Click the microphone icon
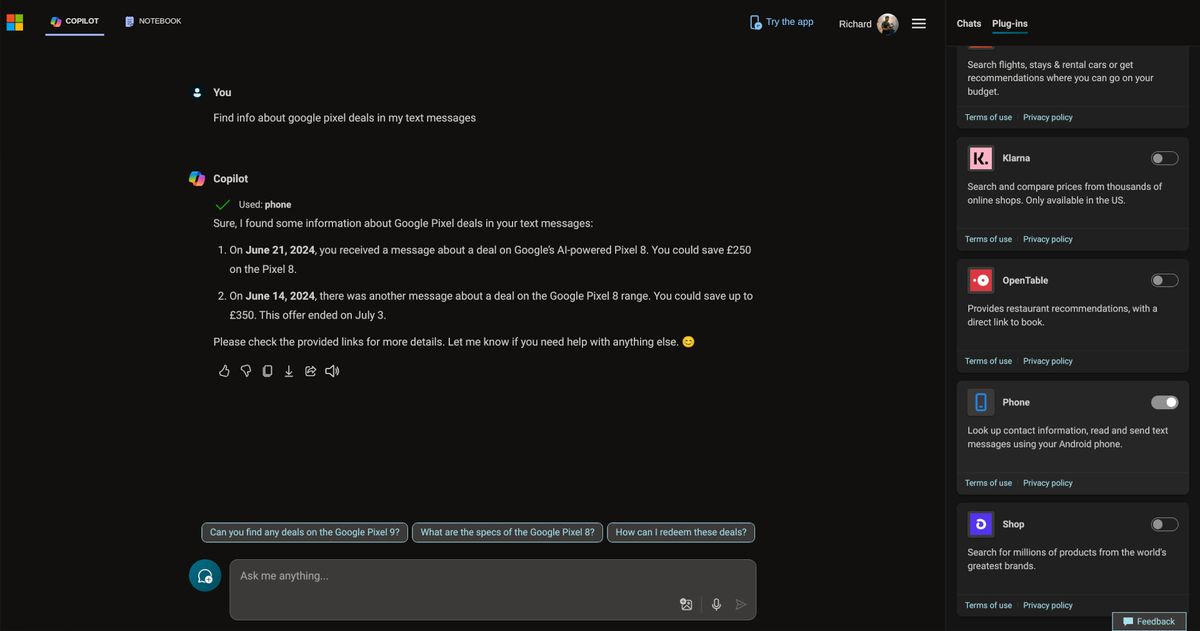The image size is (1200, 631). click(x=716, y=604)
